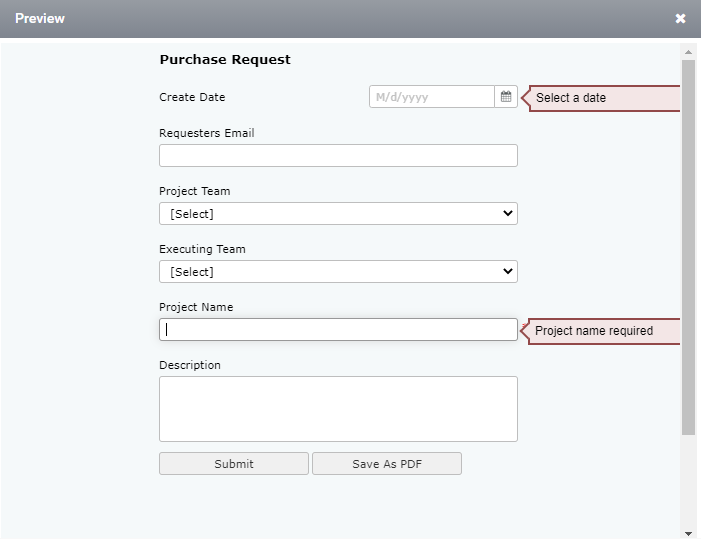Click the Executing Team dropdown chevron arrow
The height and width of the screenshot is (539, 701).
coord(507,271)
